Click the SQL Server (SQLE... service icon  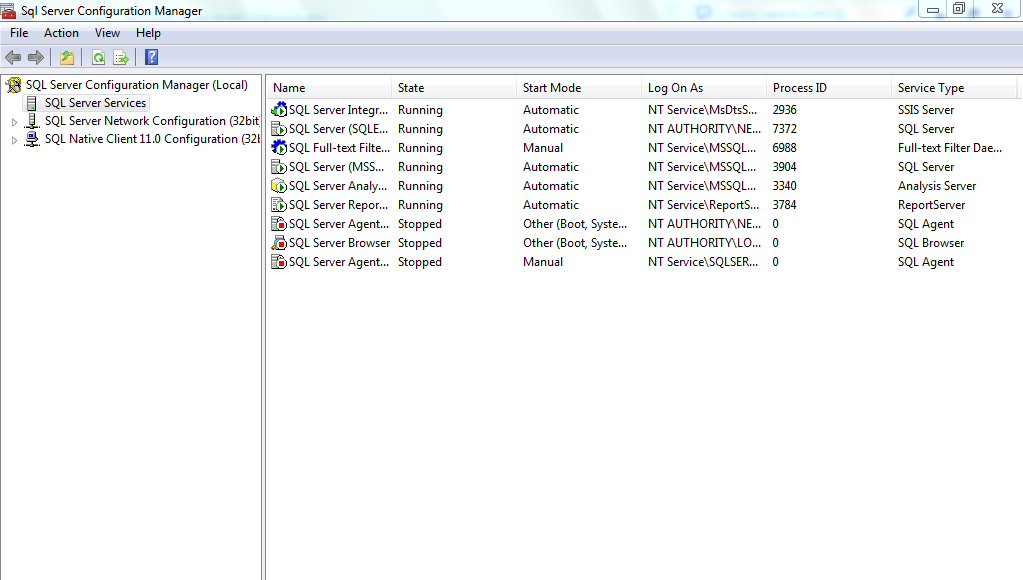click(279, 129)
